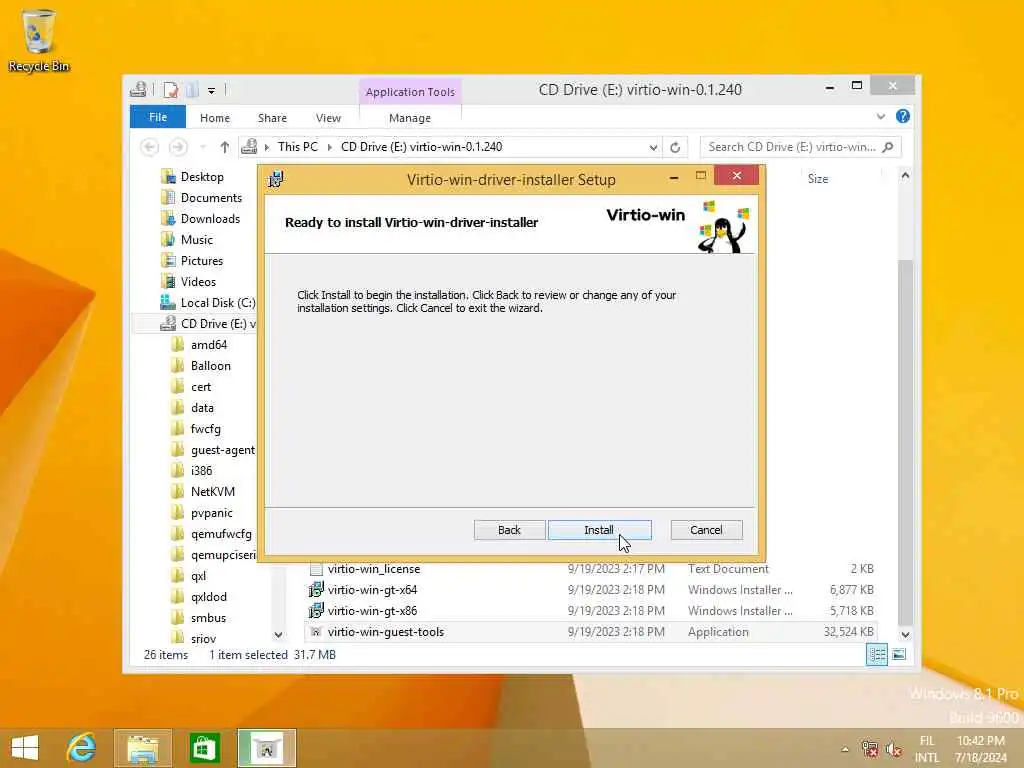This screenshot has width=1024, height=768.
Task: Open the recent locations dropdown arrow
Action: click(203, 147)
